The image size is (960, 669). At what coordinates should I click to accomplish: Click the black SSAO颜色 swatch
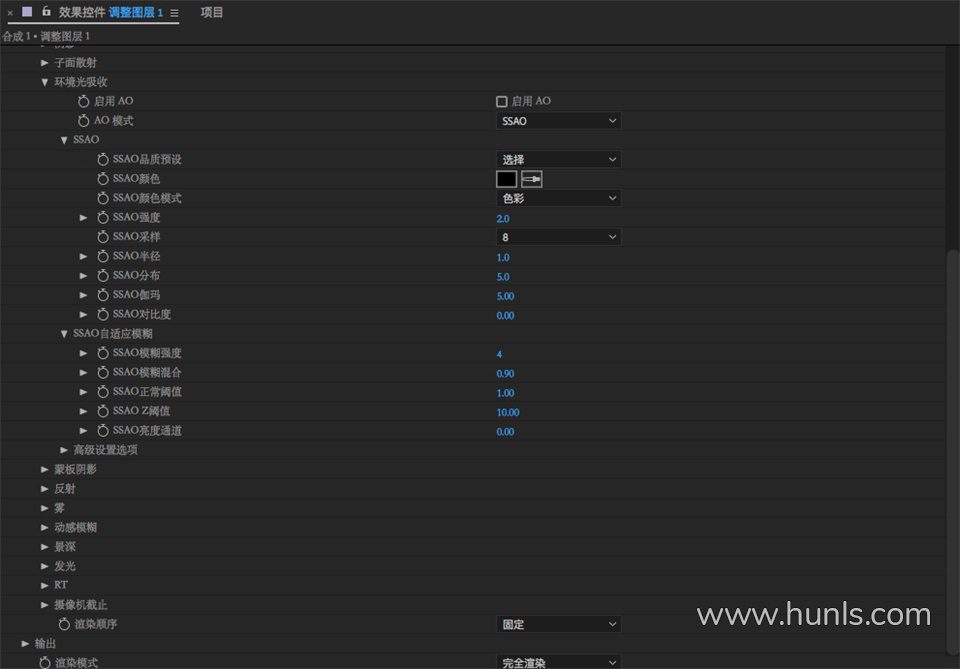pyautogui.click(x=506, y=179)
